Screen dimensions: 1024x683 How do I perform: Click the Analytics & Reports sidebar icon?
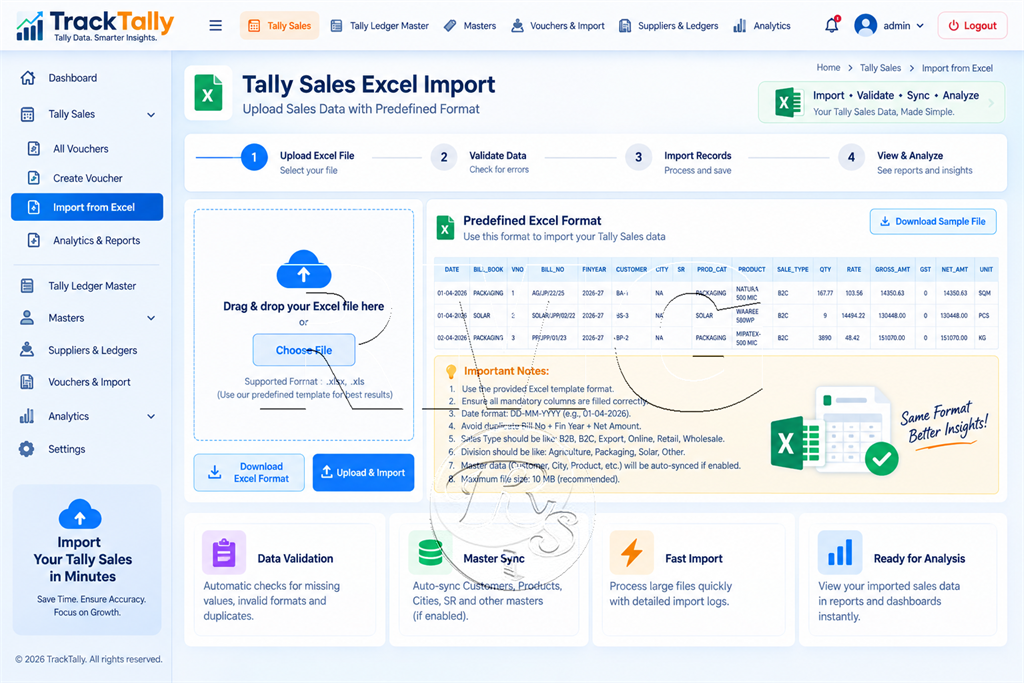pos(34,240)
